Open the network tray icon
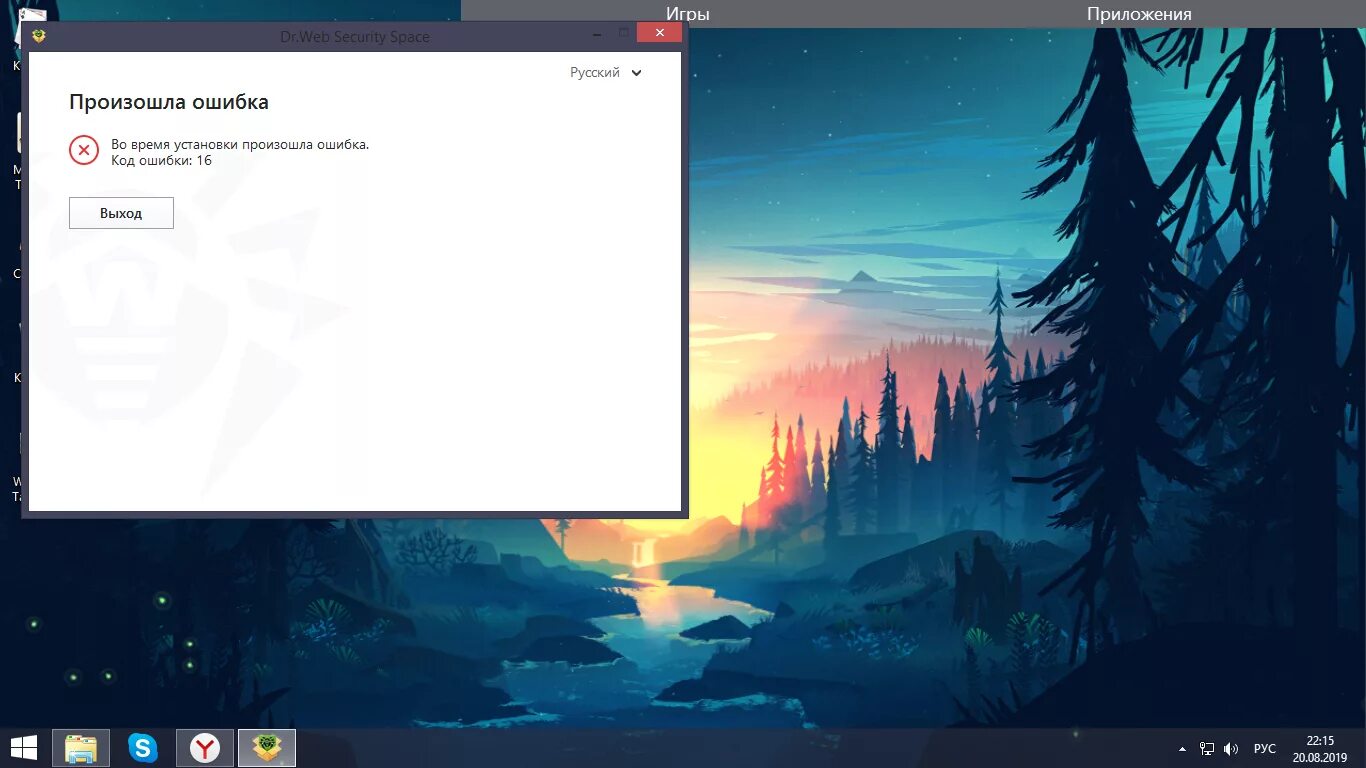This screenshot has height=768, width=1366. pos(1207,748)
